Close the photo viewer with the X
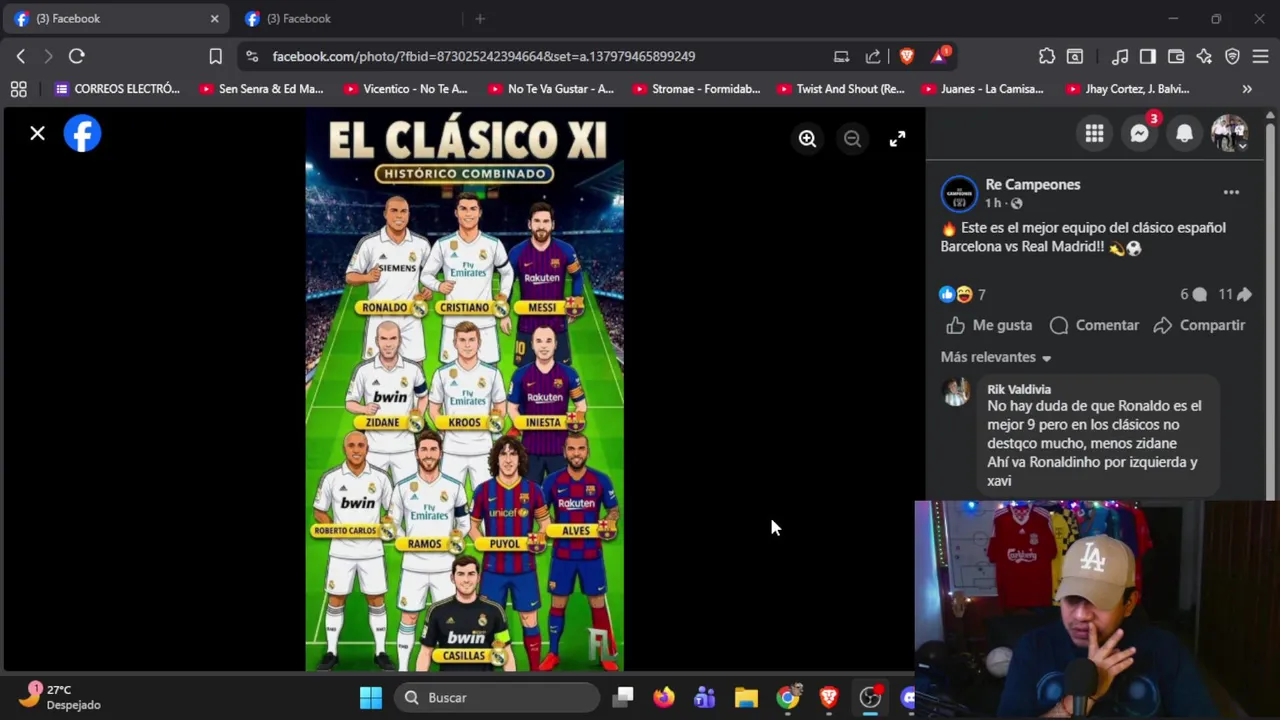 37,133
